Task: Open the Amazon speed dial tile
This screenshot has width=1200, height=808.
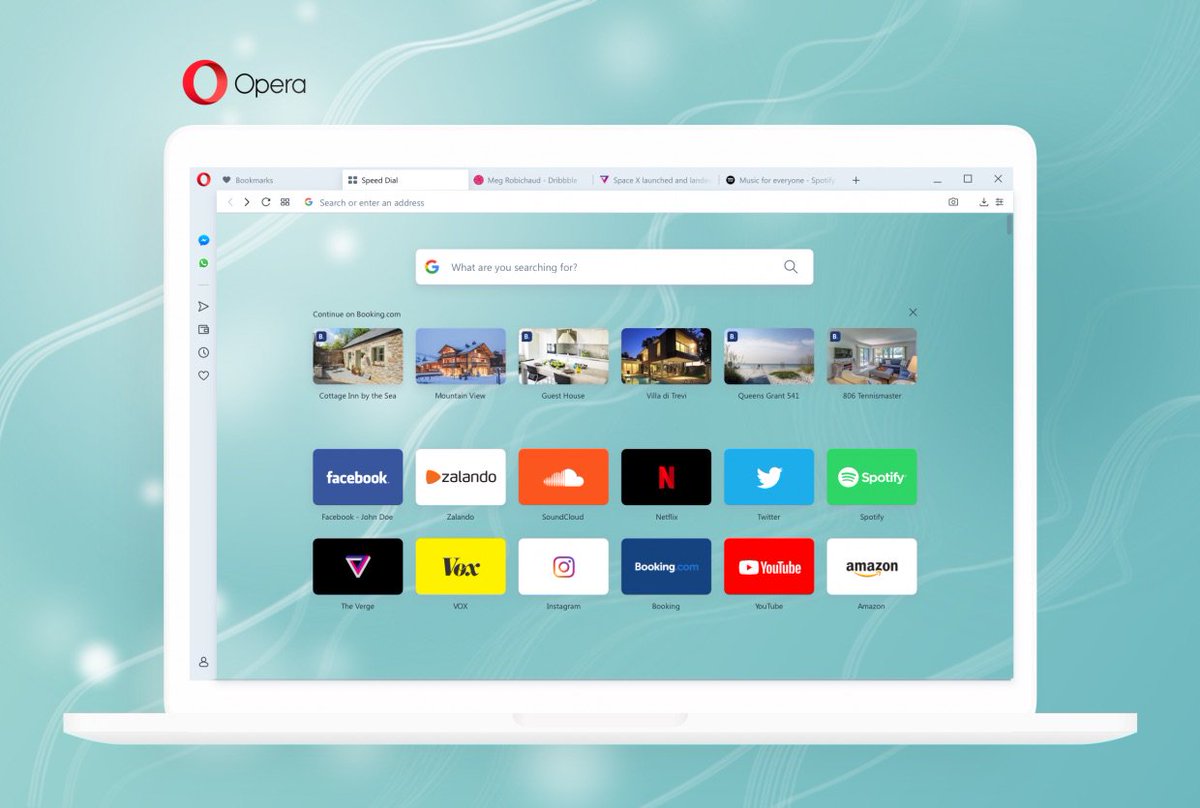Action: coord(872,567)
